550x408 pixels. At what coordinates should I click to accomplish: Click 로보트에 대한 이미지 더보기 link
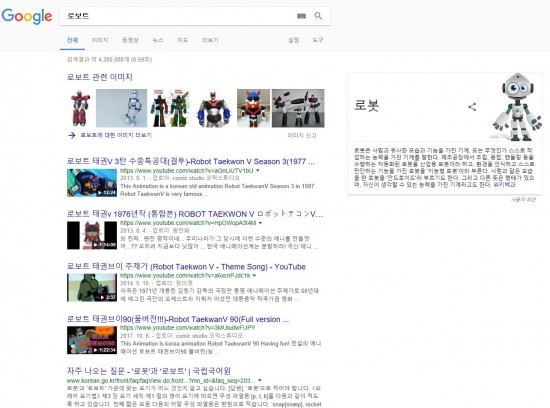(x=116, y=135)
